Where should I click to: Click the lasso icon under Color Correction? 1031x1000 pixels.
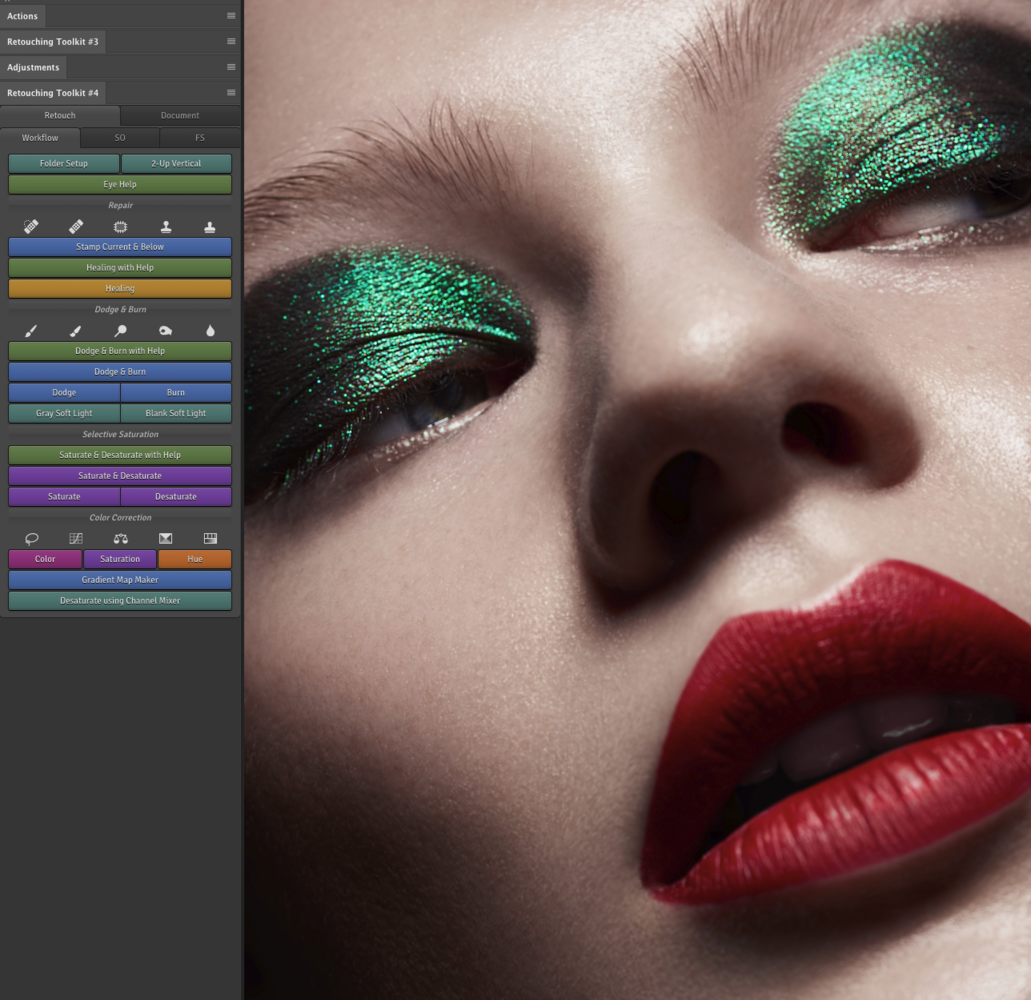pyautogui.click(x=31, y=538)
